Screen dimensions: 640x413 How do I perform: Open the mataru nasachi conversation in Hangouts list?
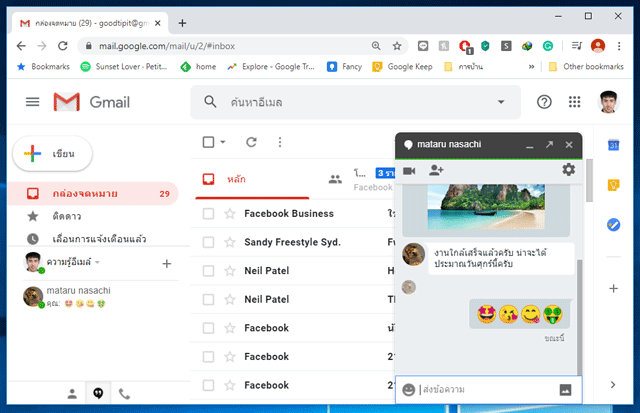100,297
